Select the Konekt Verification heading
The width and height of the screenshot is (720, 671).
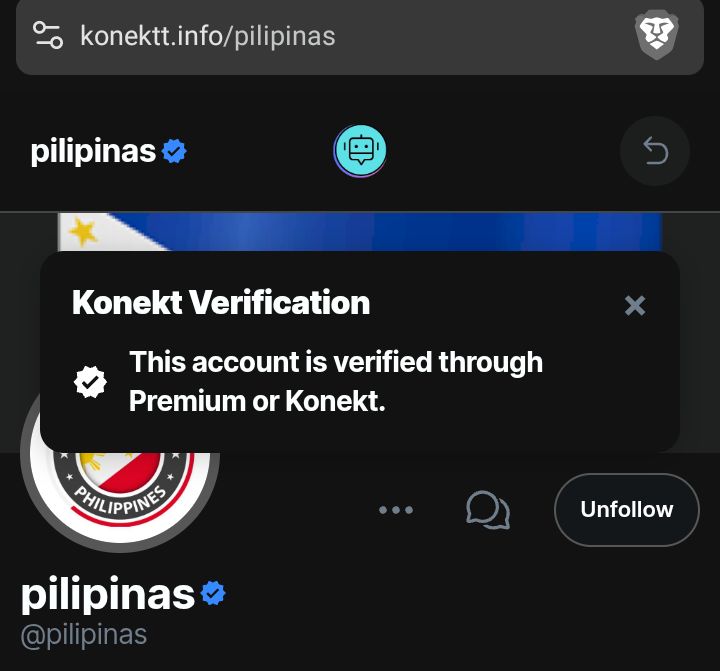coord(221,303)
